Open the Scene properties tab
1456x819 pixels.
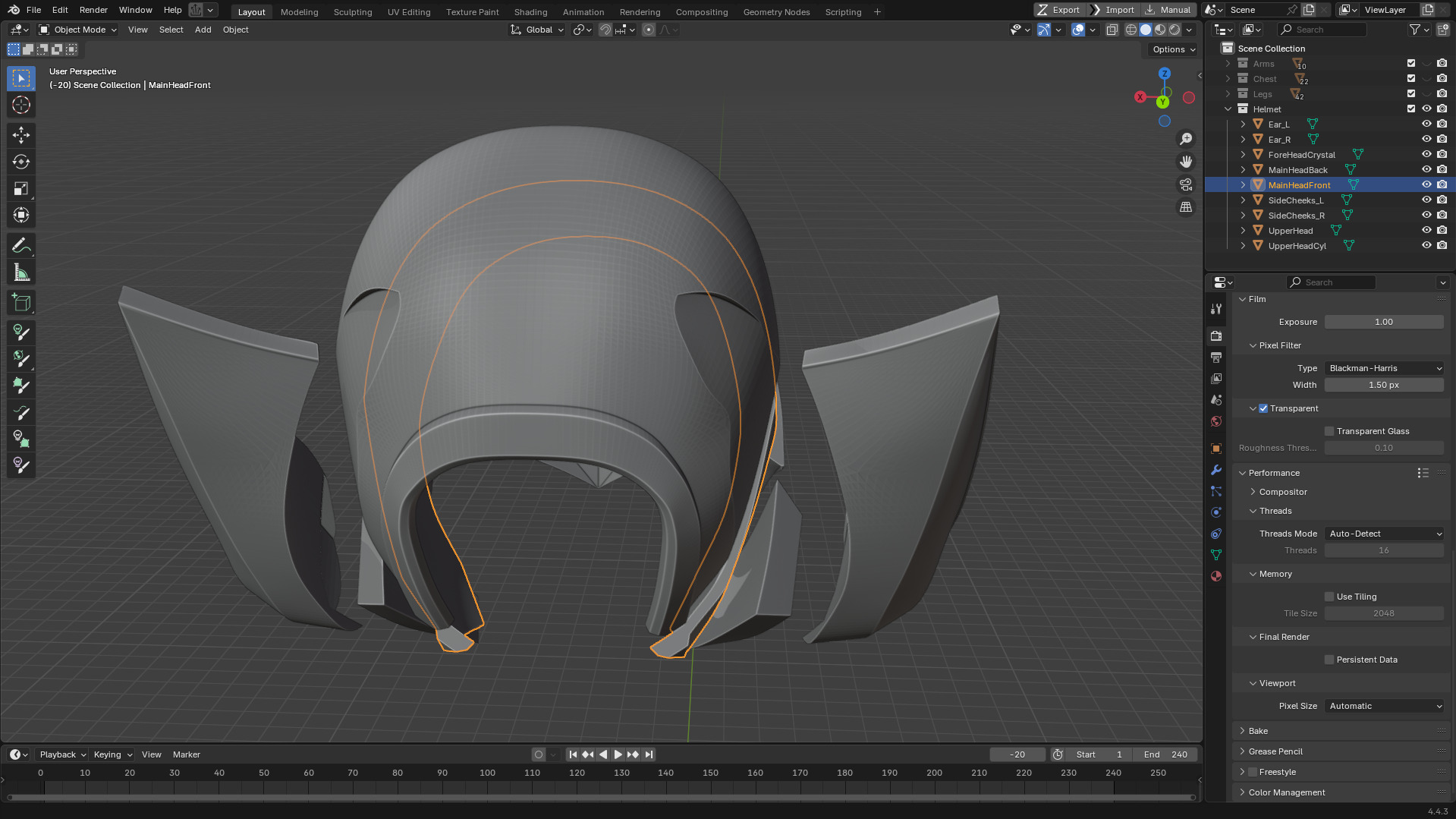pos(1216,399)
